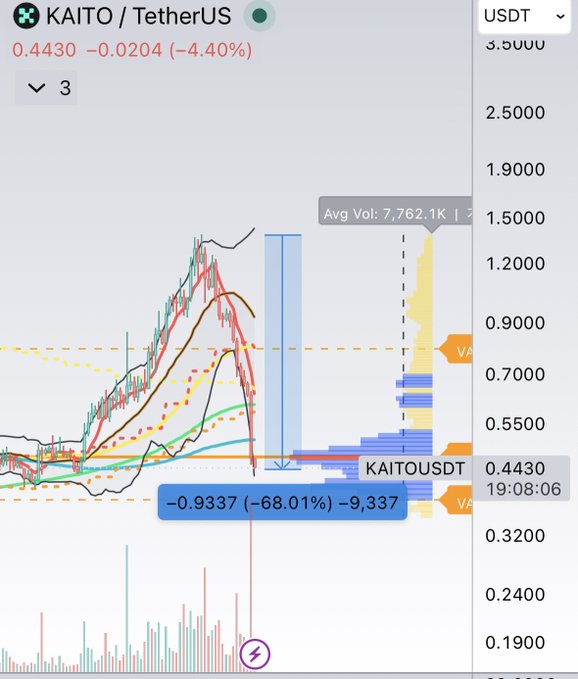
Task: Click the countdown timer 19:08:06
Action: tap(523, 489)
